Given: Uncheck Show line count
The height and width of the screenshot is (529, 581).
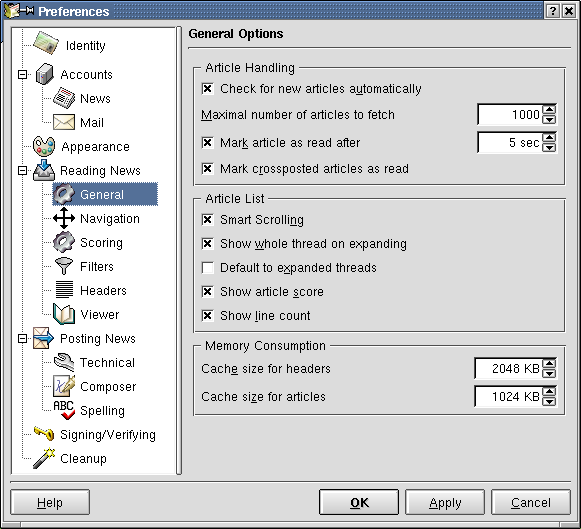Looking at the screenshot, I should pyautogui.click(x=208, y=316).
